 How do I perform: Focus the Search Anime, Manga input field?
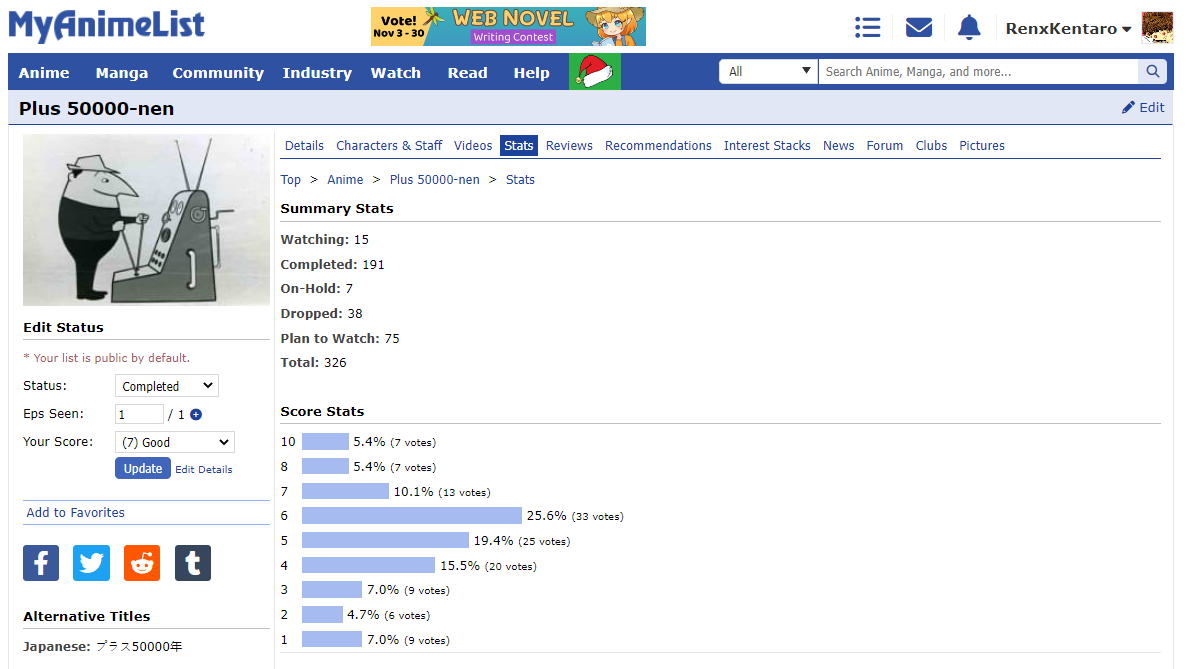[977, 72]
